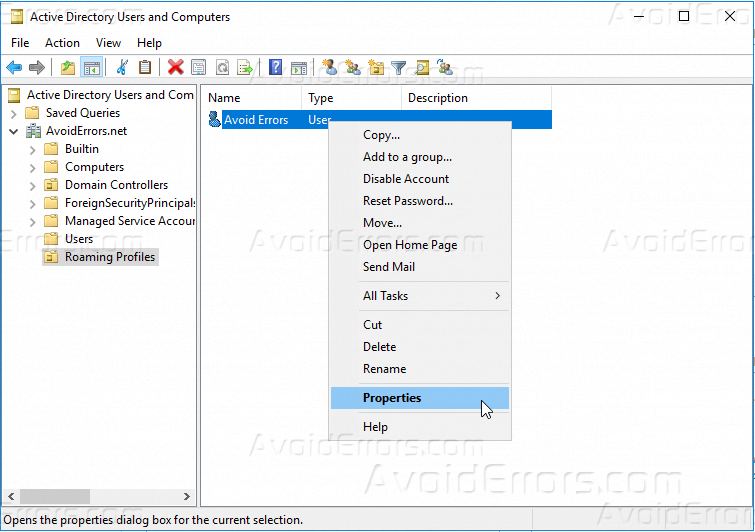
Task: Click the red X Delete toolbar icon
Action: pyautogui.click(x=175, y=68)
